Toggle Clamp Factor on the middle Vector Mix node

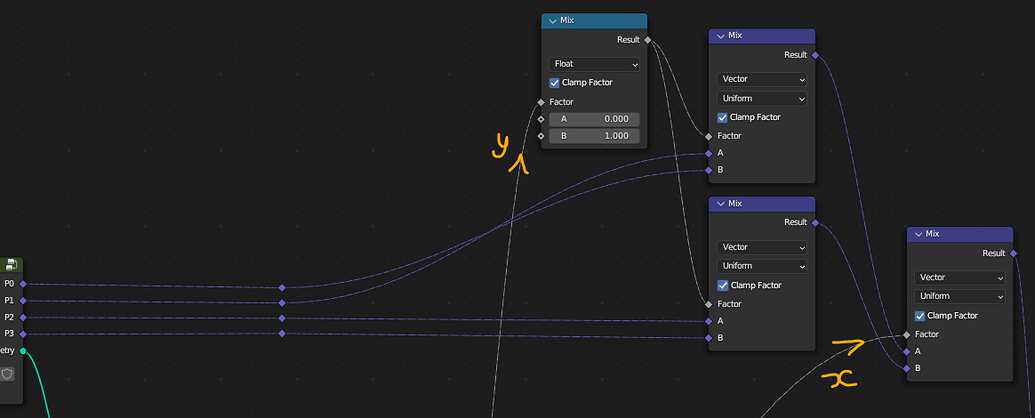[722, 286]
